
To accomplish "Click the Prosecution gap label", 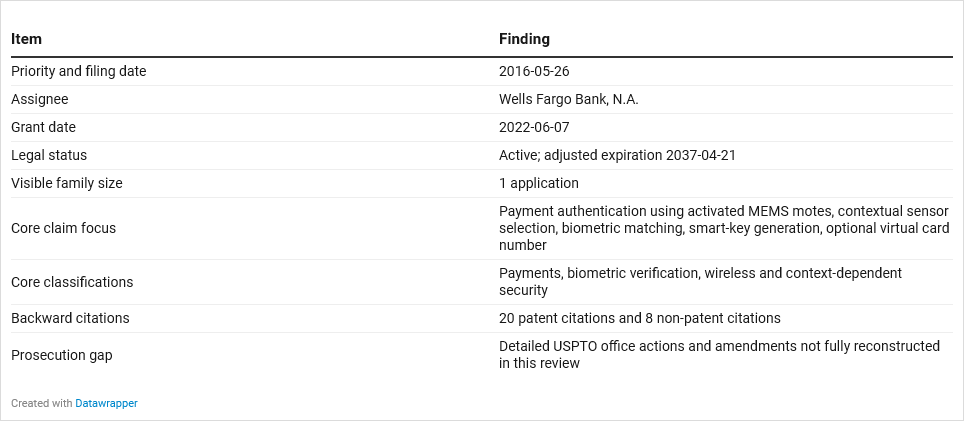I will coord(61,355).
